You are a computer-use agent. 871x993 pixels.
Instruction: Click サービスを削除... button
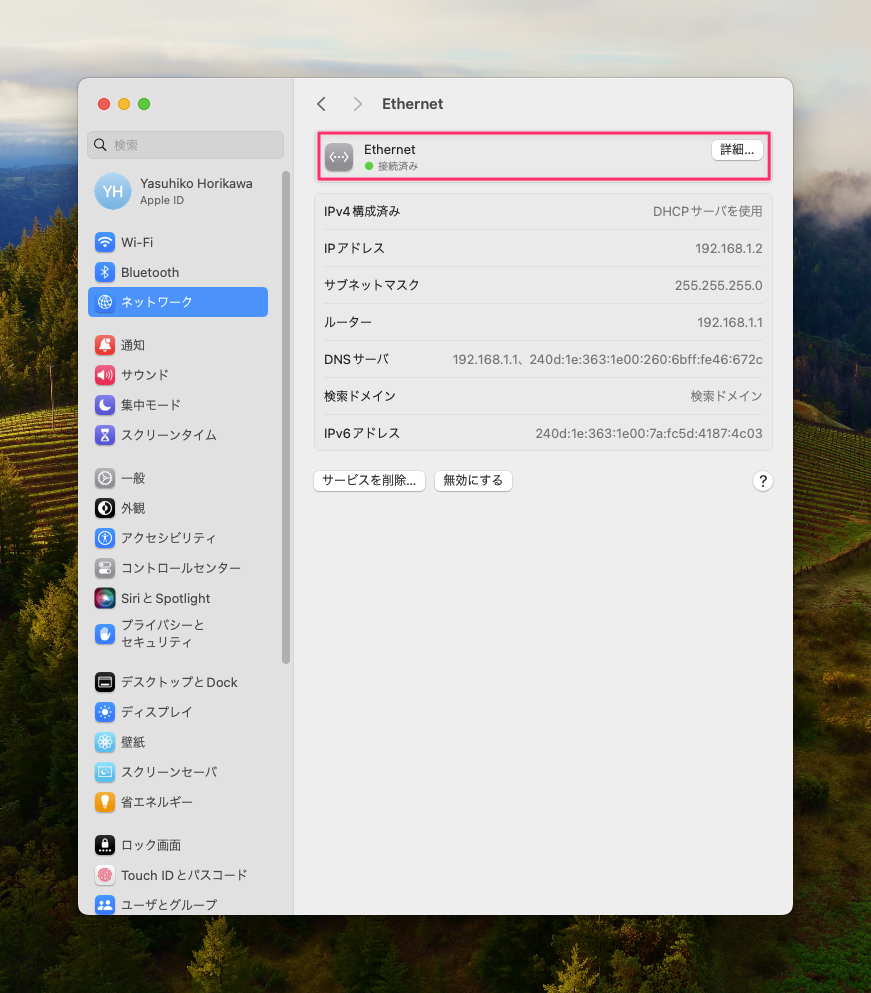click(x=370, y=480)
